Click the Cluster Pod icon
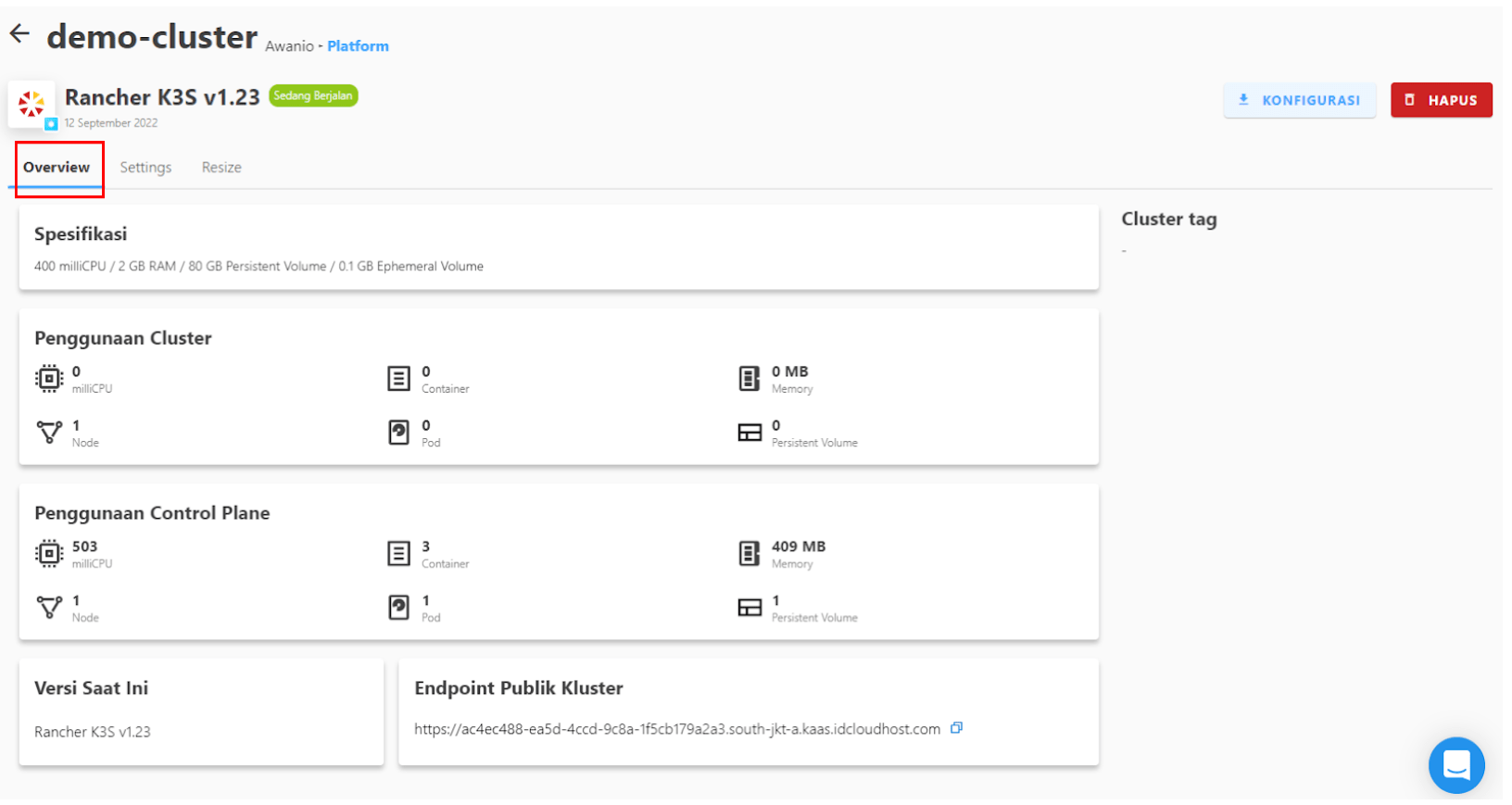This screenshot has height=805, width=1512. 398,432
